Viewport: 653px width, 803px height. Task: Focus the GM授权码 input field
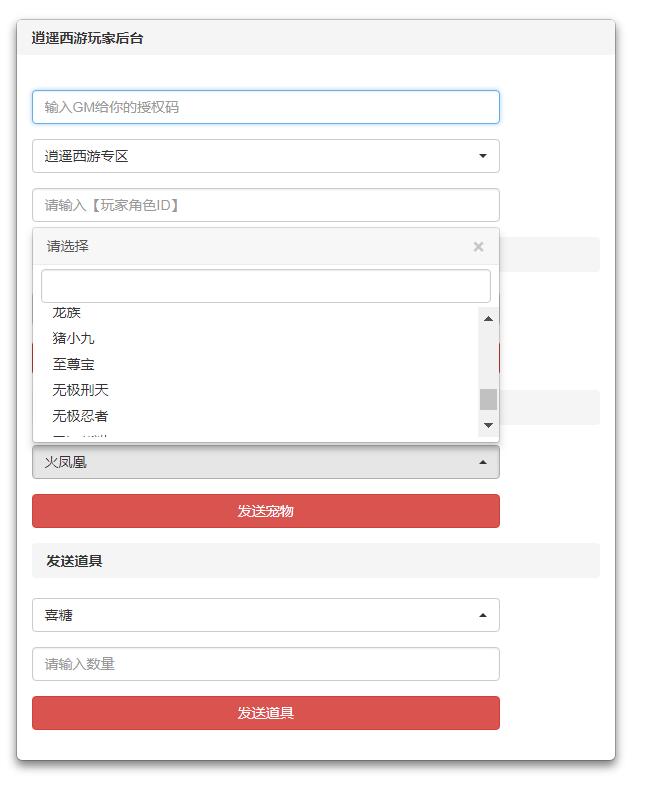(x=265, y=107)
